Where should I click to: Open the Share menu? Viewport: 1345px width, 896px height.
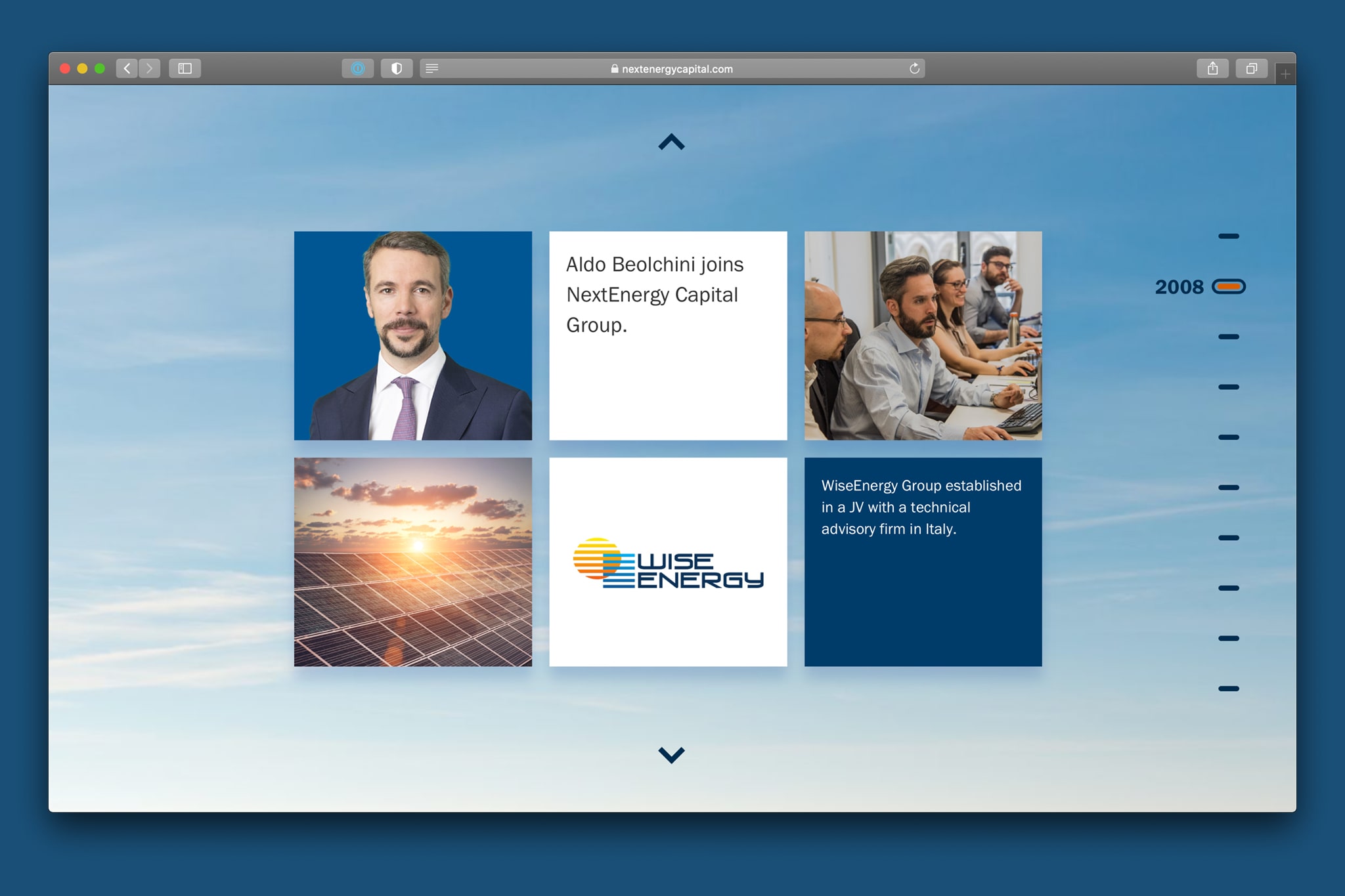[x=1212, y=68]
